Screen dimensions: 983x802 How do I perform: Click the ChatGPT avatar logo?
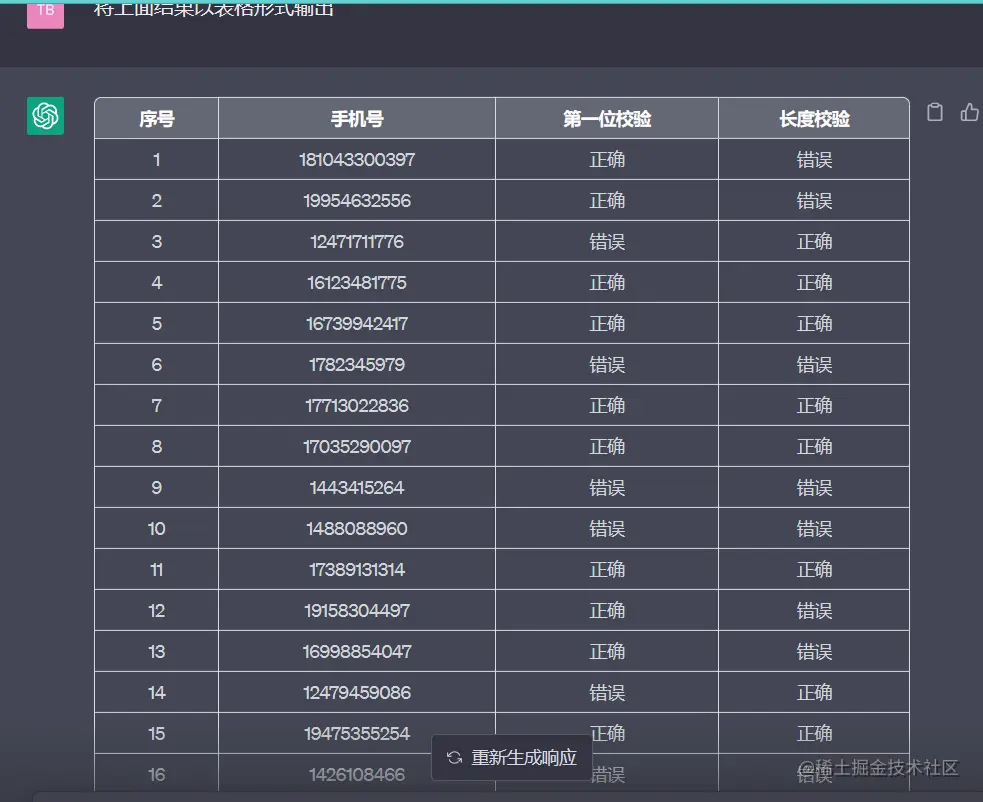[45, 116]
